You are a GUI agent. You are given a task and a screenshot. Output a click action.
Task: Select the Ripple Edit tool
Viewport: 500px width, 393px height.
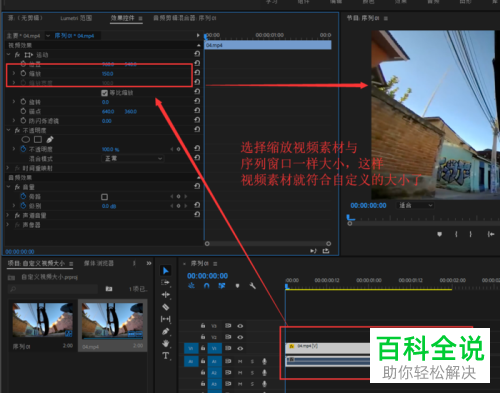[165, 295]
